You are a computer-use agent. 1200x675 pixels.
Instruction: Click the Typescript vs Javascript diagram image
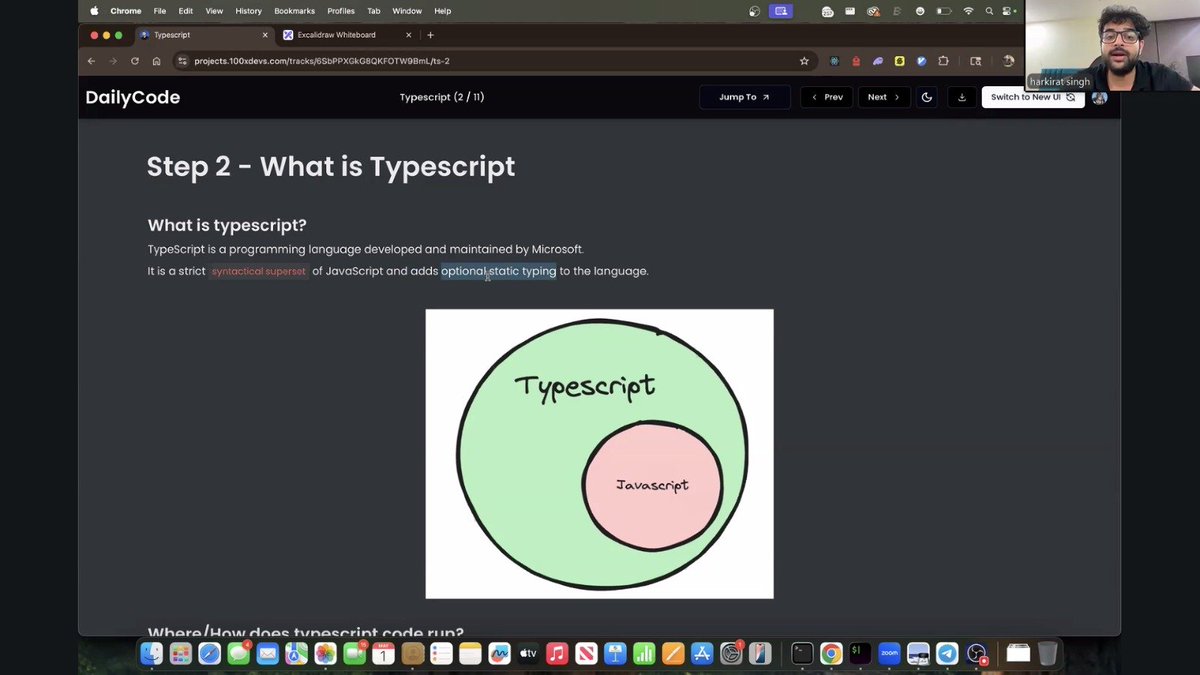pos(599,454)
